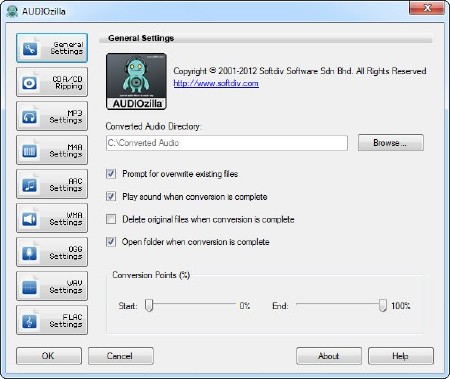450x379 pixels.
Task: Click the Start conversion point slider handle
Action: pos(149,305)
